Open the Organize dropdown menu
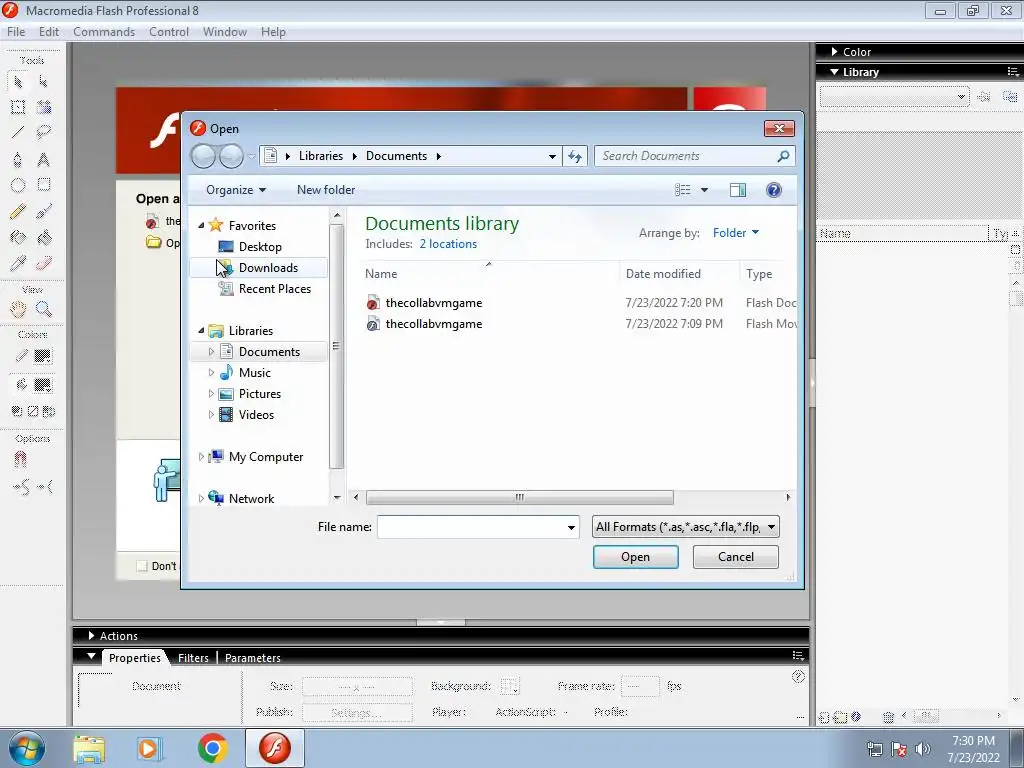The width and height of the screenshot is (1024, 768). (236, 190)
